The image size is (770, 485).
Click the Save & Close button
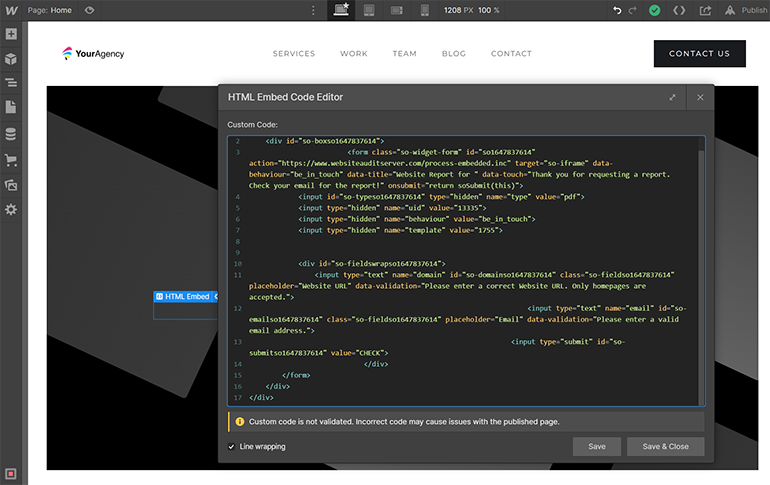pos(665,447)
